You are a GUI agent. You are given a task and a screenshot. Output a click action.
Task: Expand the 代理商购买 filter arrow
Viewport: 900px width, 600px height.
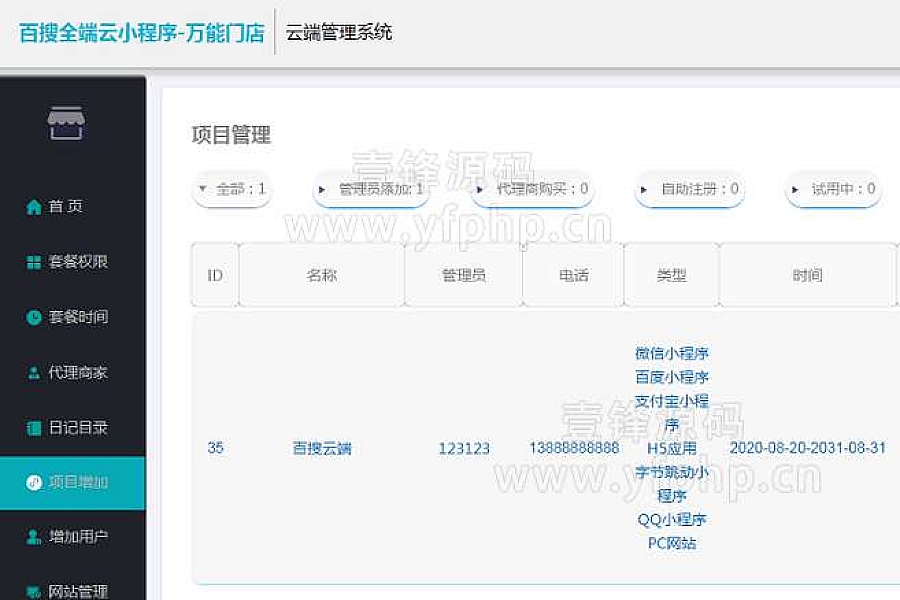click(480, 189)
